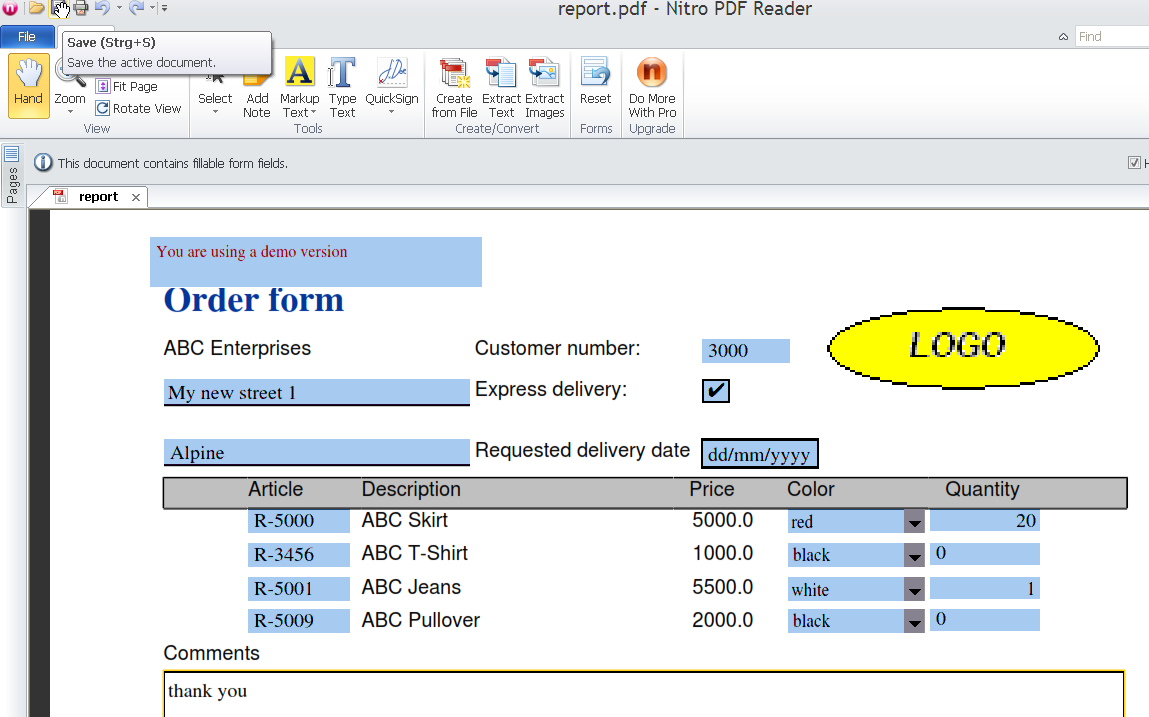This screenshot has height=717, width=1149.
Task: Edit the quantity field for ABC Skirt
Action: (x=985, y=521)
